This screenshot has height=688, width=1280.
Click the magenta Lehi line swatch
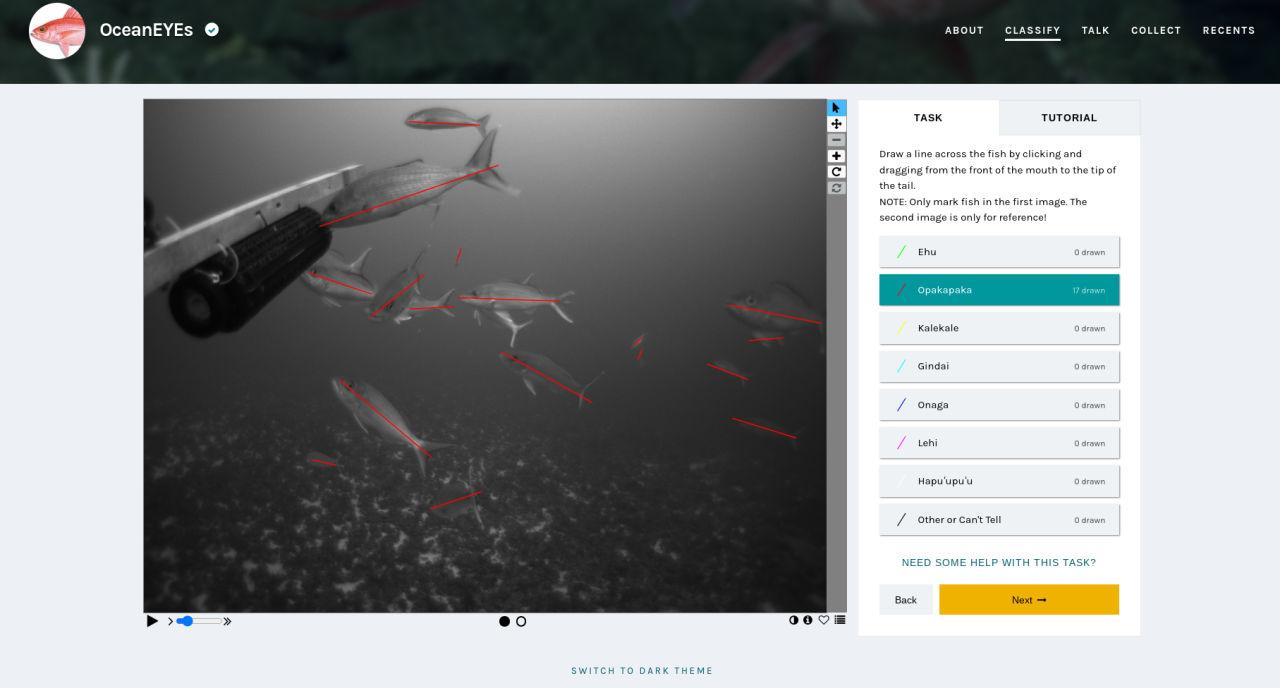(902, 443)
